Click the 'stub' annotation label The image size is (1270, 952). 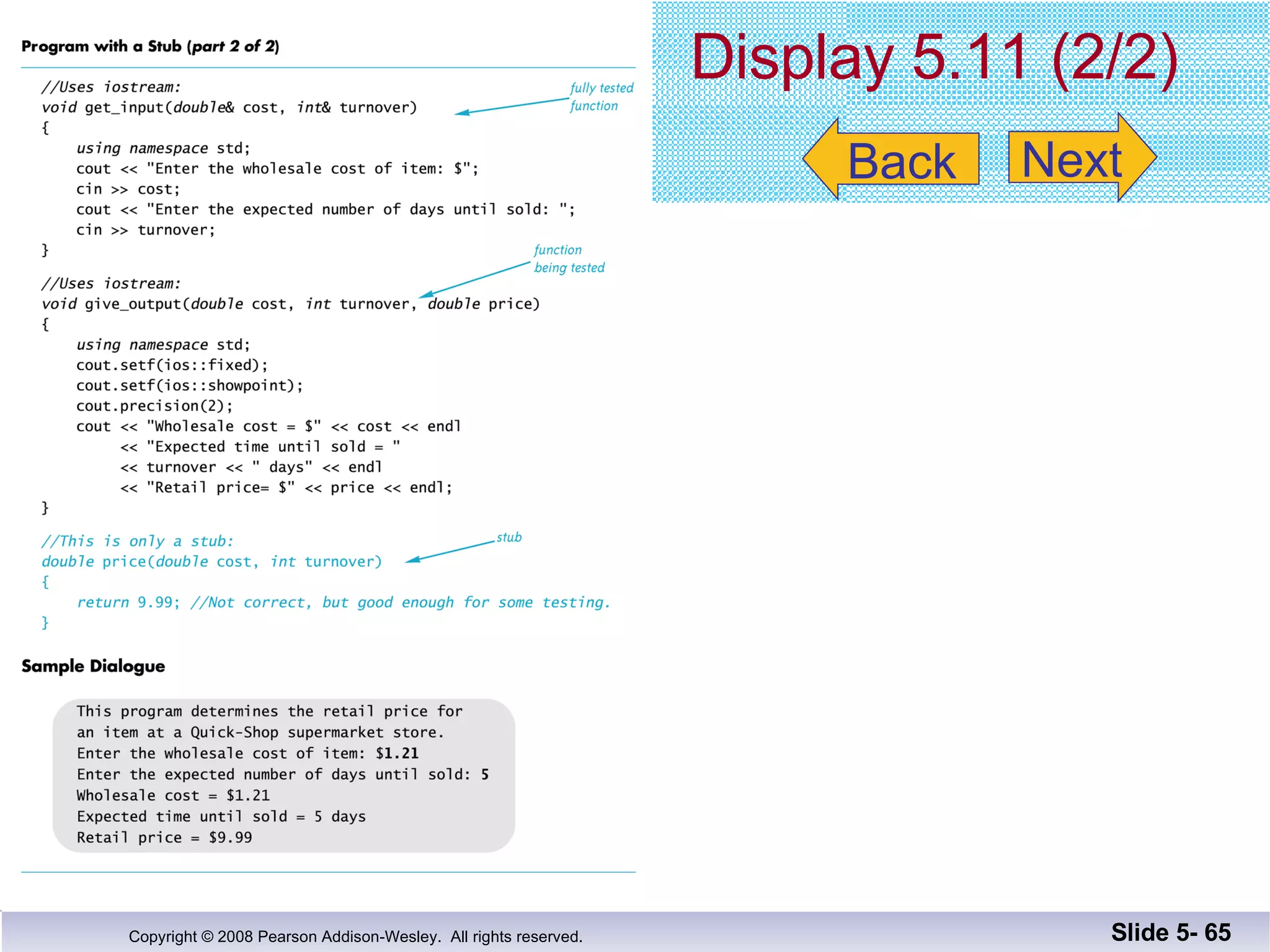tap(508, 537)
